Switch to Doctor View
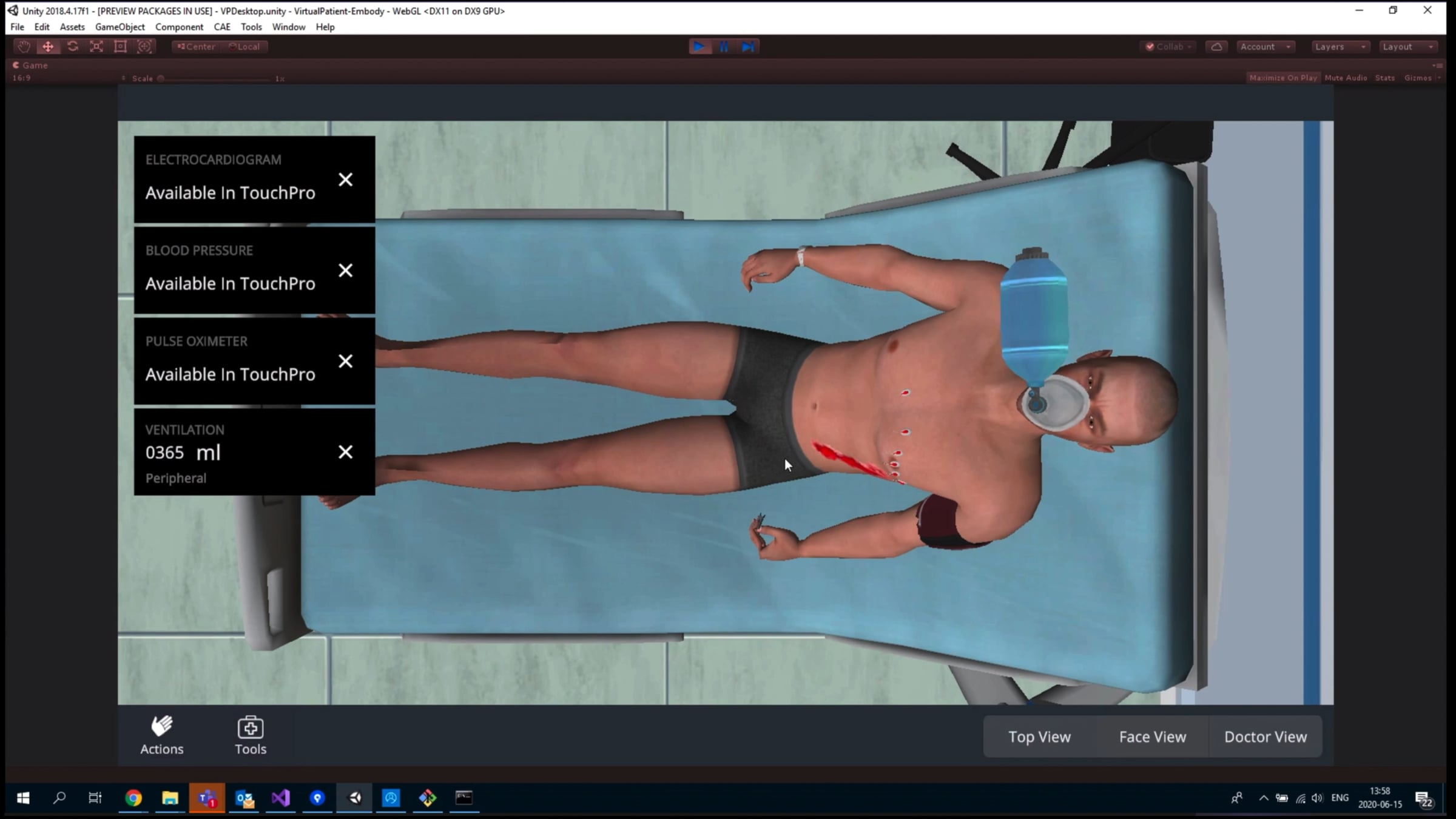 point(1266,736)
